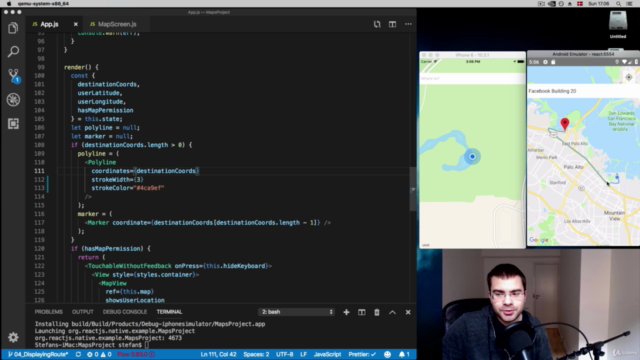Open Spotlight search in menu bar
Screen dimensions: 640x360
(618, 4)
